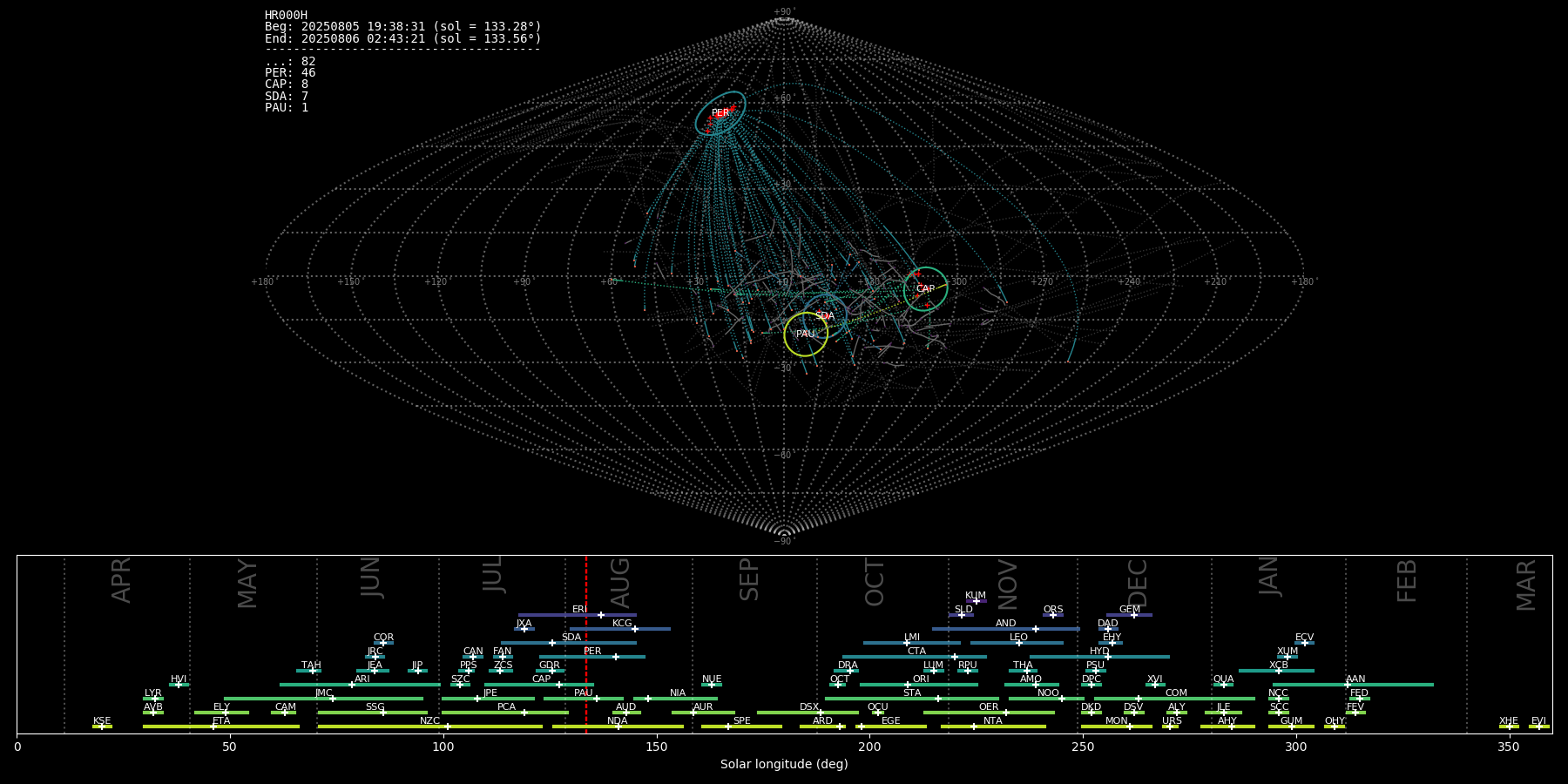Select the COR shower label in timeline

[383, 638]
